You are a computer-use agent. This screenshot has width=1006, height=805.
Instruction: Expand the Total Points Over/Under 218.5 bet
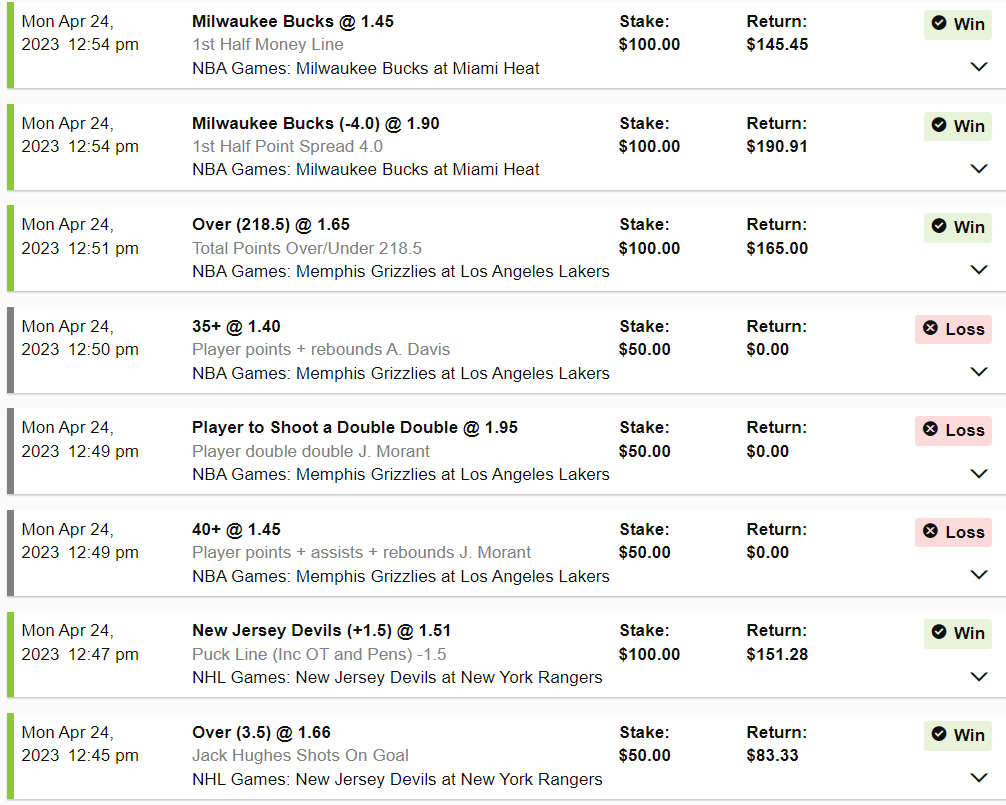tap(979, 270)
